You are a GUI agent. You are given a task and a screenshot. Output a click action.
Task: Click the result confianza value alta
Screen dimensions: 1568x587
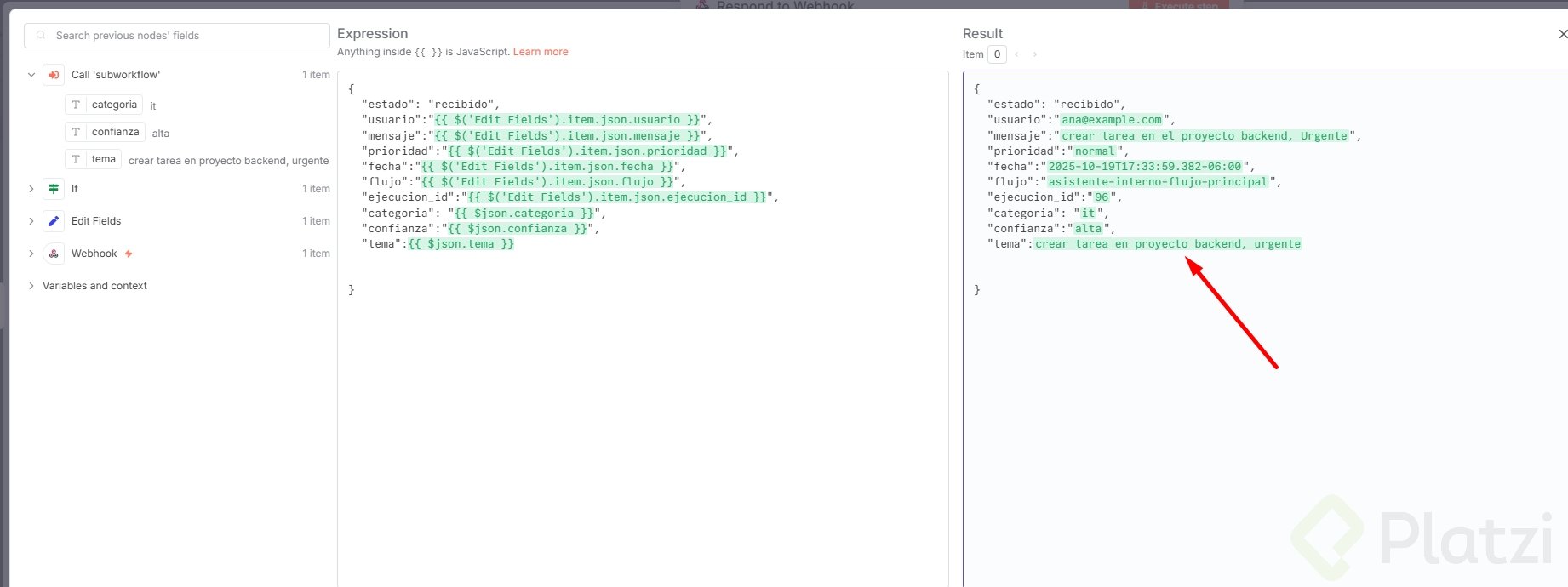click(1088, 229)
